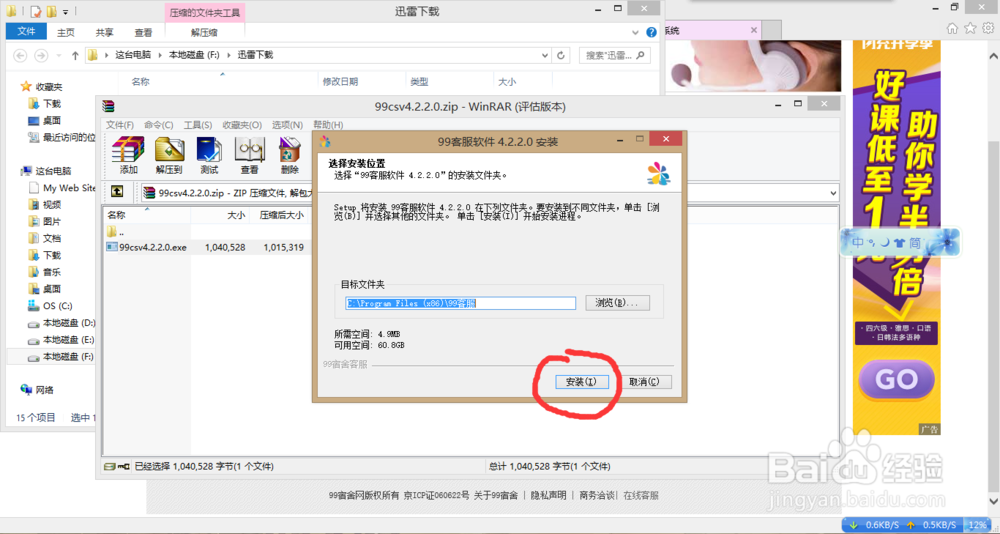Image resolution: width=1000 pixels, height=534 pixels.
Task: Click the 关于99宿舍 link in page footer
Action: coord(496,495)
